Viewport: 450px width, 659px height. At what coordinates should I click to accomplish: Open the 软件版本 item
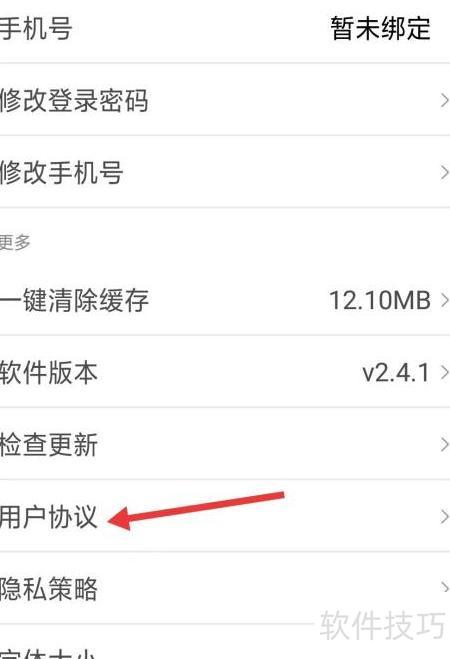tap(225, 372)
